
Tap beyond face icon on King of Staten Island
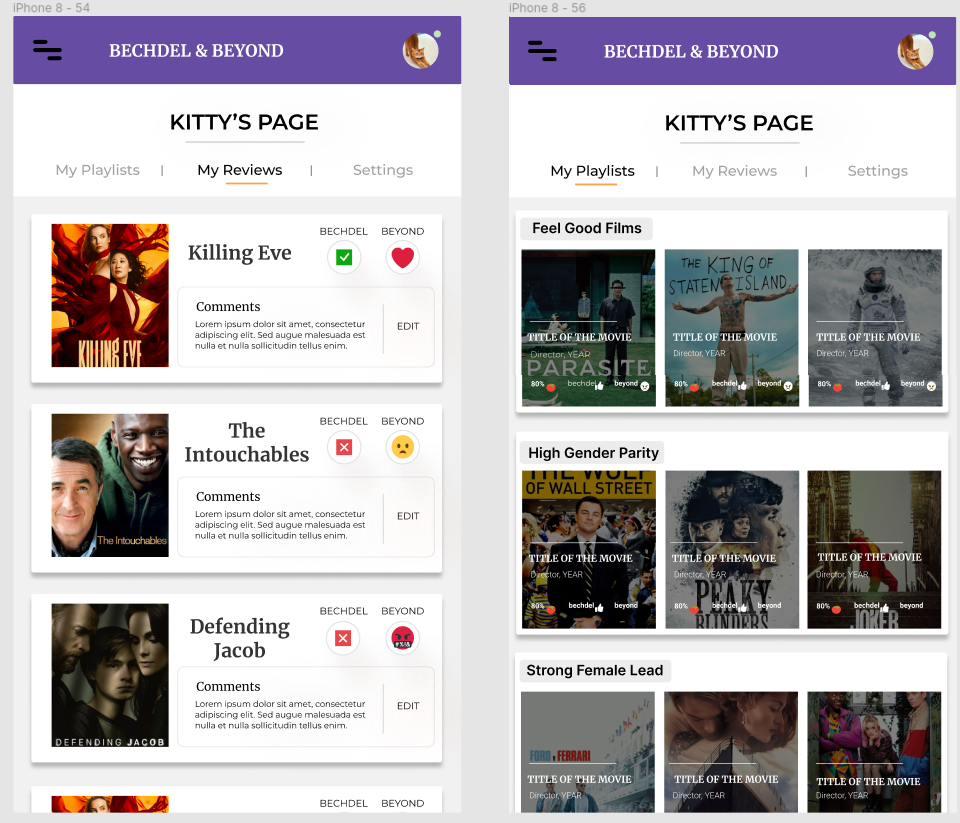point(788,386)
